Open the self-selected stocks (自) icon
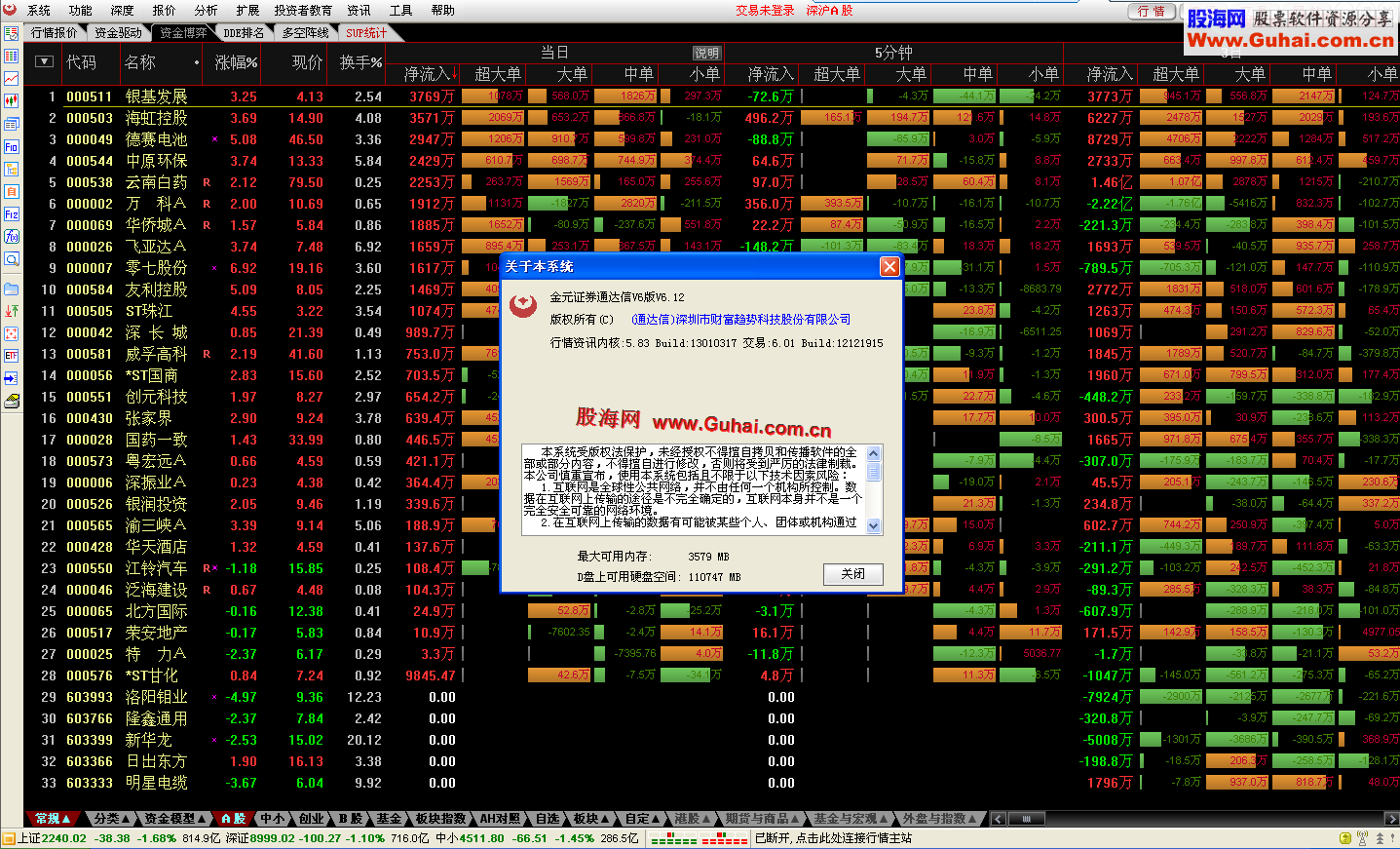This screenshot has height=849, width=1400. point(12,191)
